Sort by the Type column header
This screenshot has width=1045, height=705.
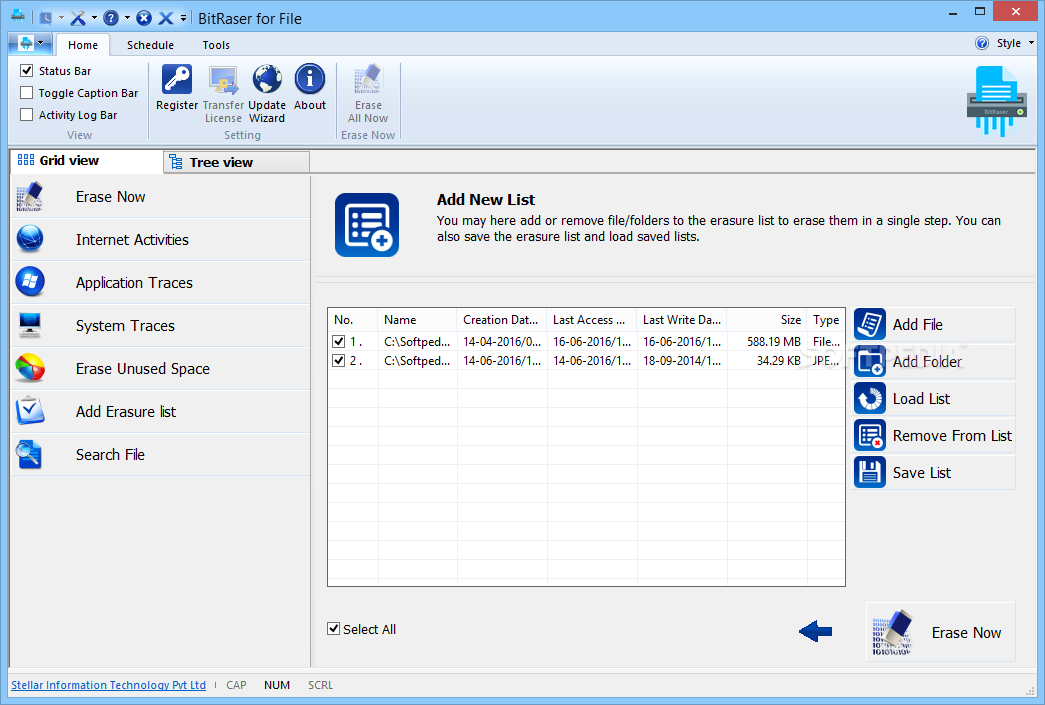(826, 320)
